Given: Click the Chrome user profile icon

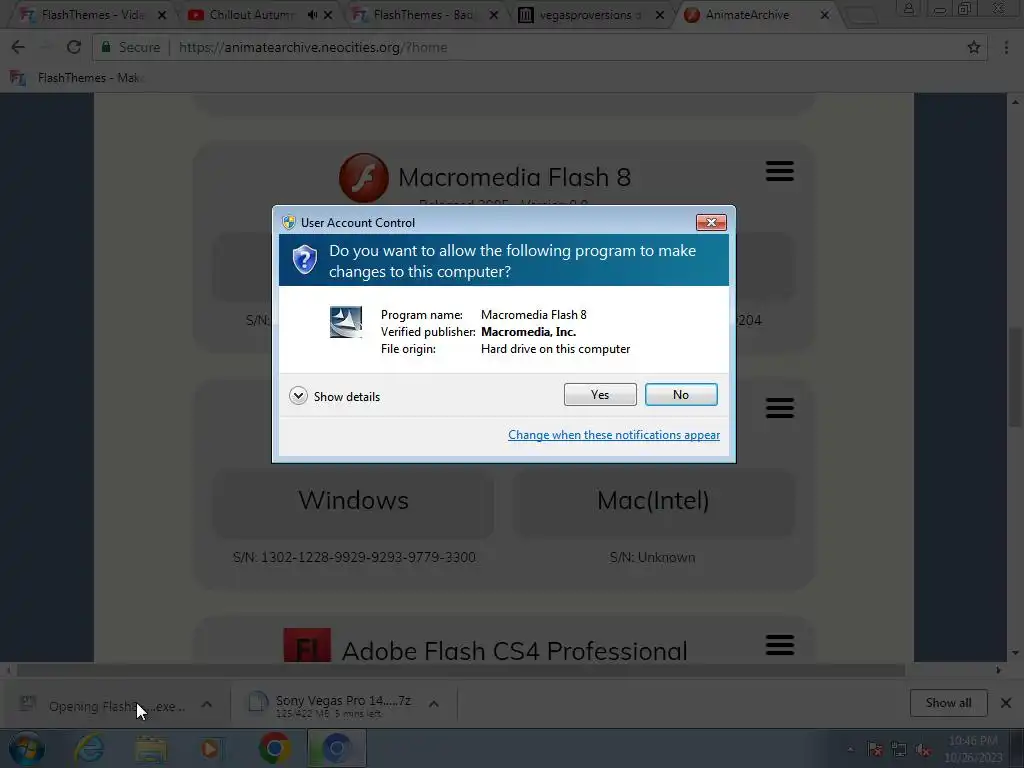Looking at the screenshot, I should pyautogui.click(x=908, y=8).
